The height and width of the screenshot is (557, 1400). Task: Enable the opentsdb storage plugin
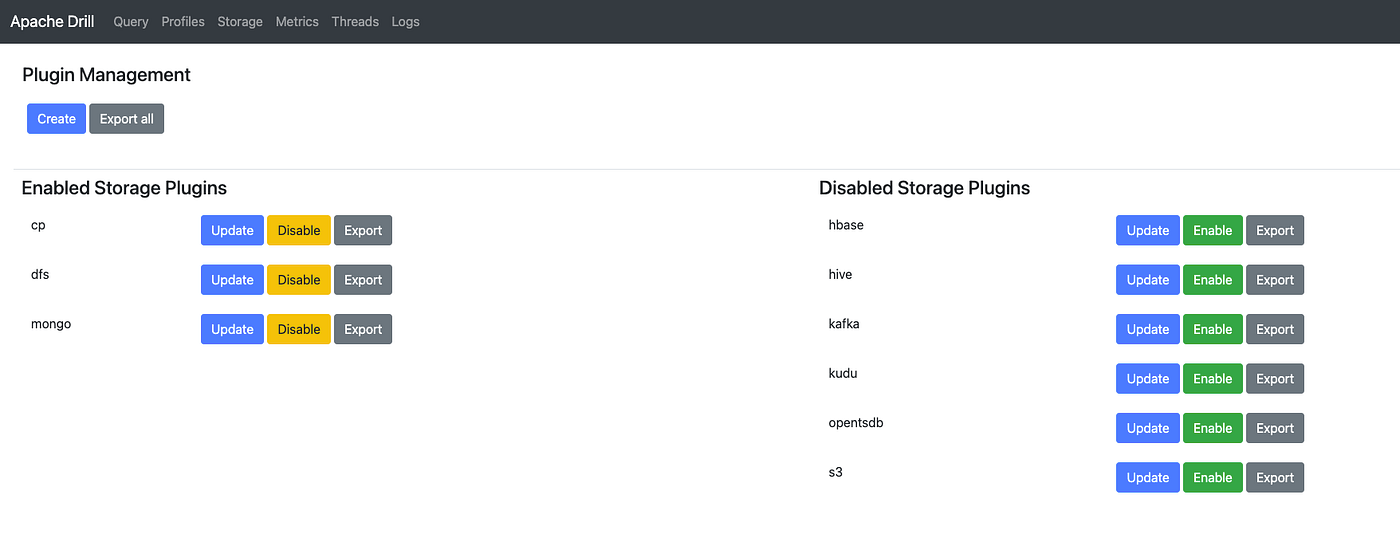click(1212, 428)
